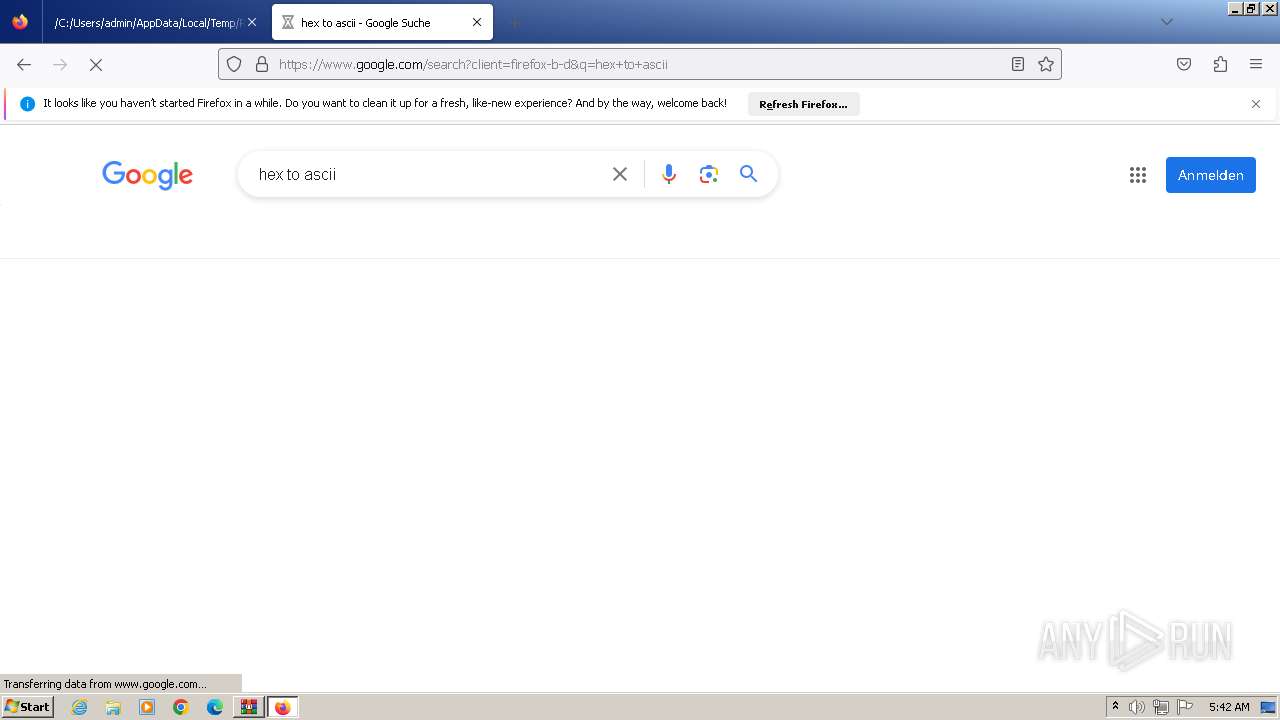1280x720 pixels.
Task: Open the WinRAR taskbar item
Action: tap(248, 707)
